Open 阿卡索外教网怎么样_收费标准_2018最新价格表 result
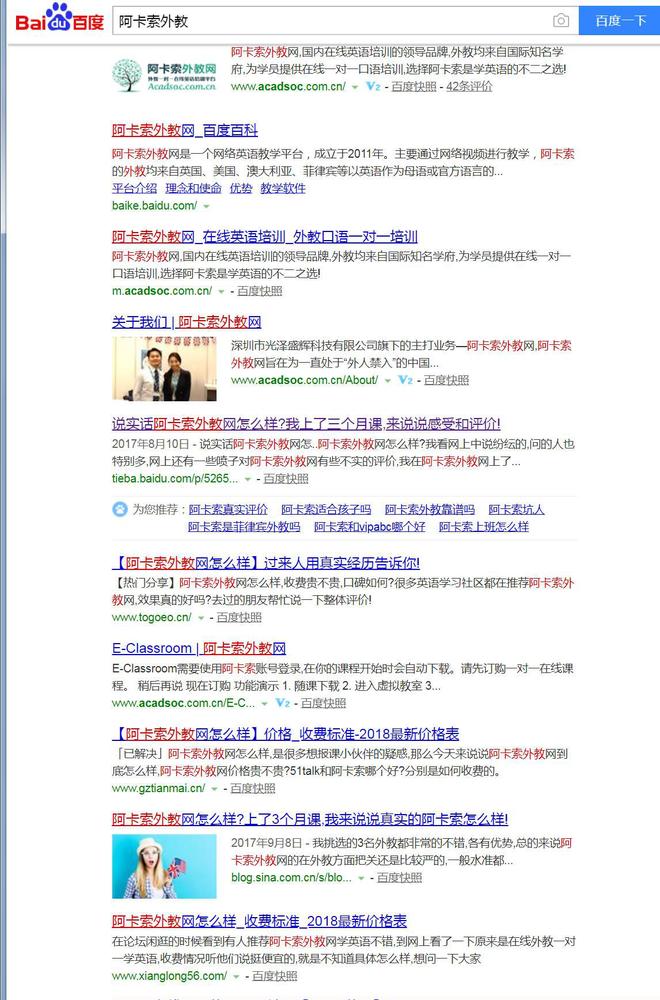The width and height of the screenshot is (660, 1000). (x=260, y=921)
